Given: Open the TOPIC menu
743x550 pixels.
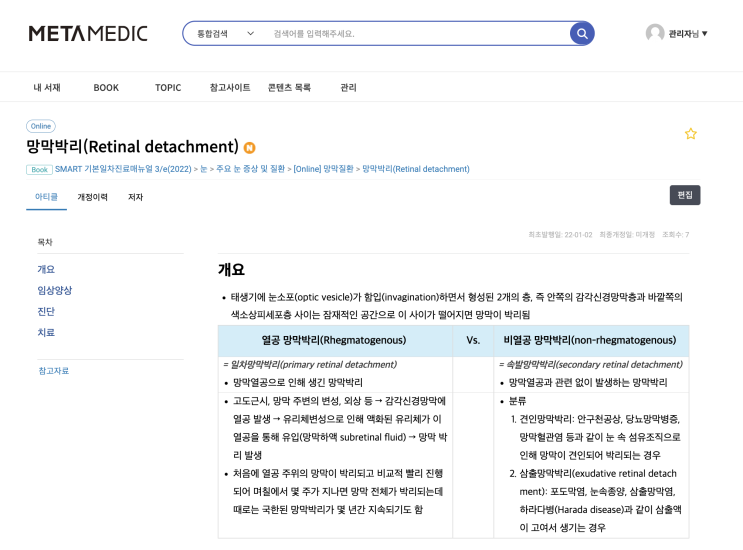Looking at the screenshot, I should click(x=168, y=88).
